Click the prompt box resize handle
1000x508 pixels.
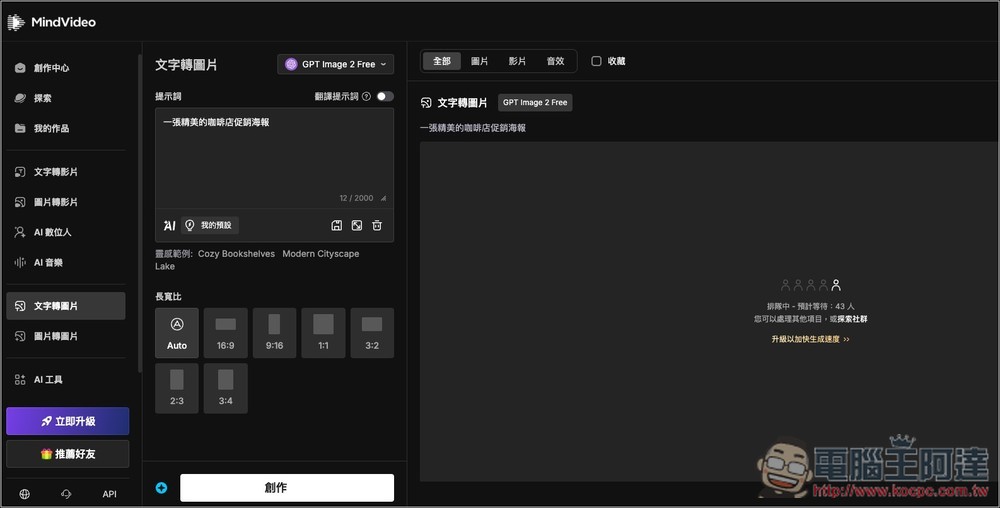(383, 198)
